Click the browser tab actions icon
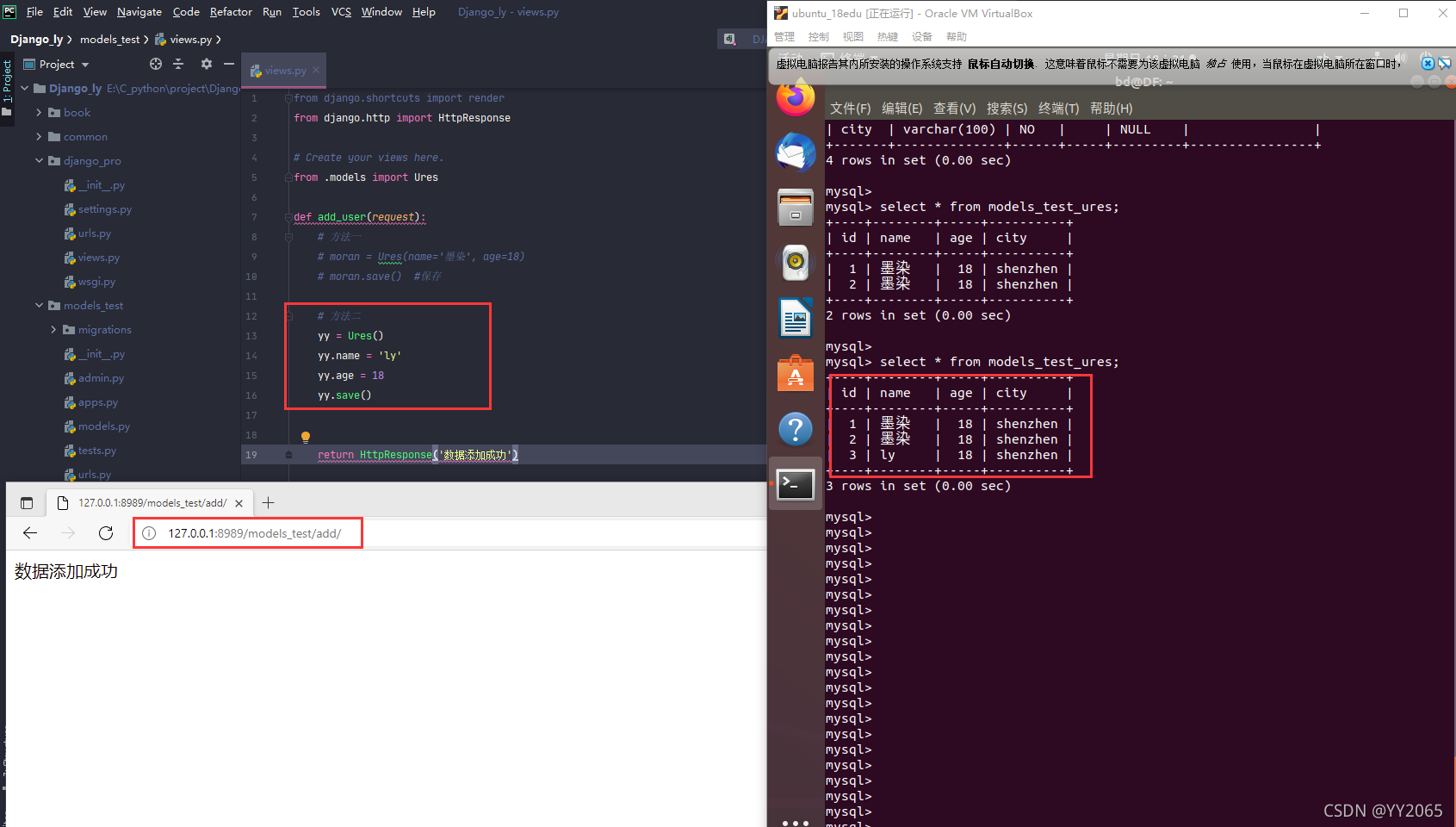This screenshot has height=827, width=1456. [27, 503]
